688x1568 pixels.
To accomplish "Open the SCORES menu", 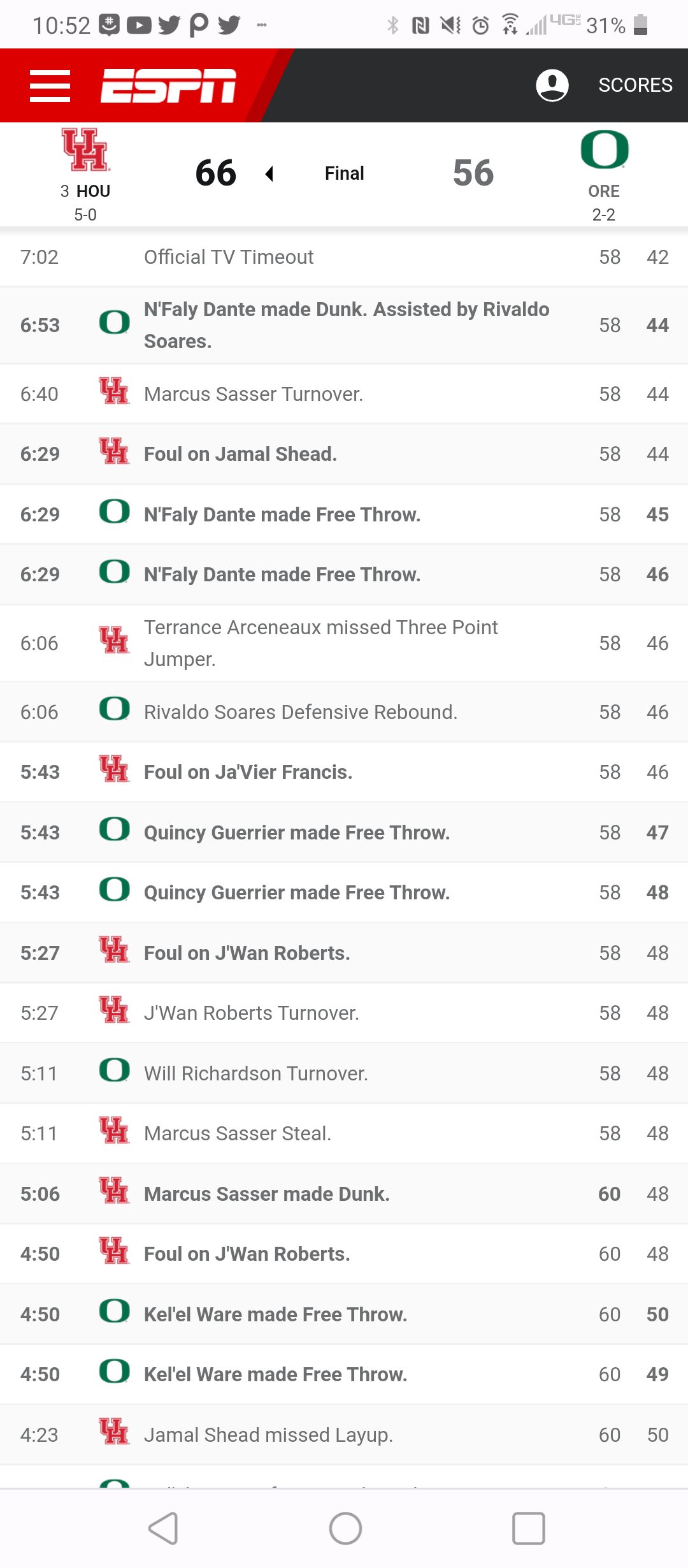I will pyautogui.click(x=635, y=85).
